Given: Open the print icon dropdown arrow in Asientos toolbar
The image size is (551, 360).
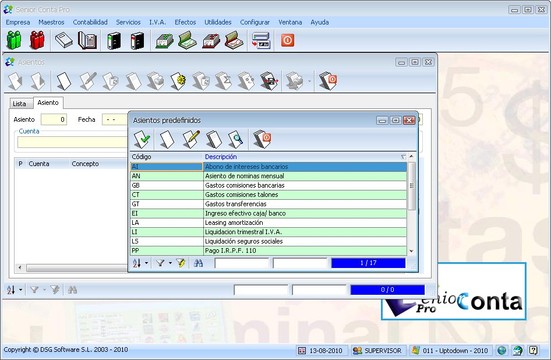Looking at the screenshot, I should tap(310, 82).
